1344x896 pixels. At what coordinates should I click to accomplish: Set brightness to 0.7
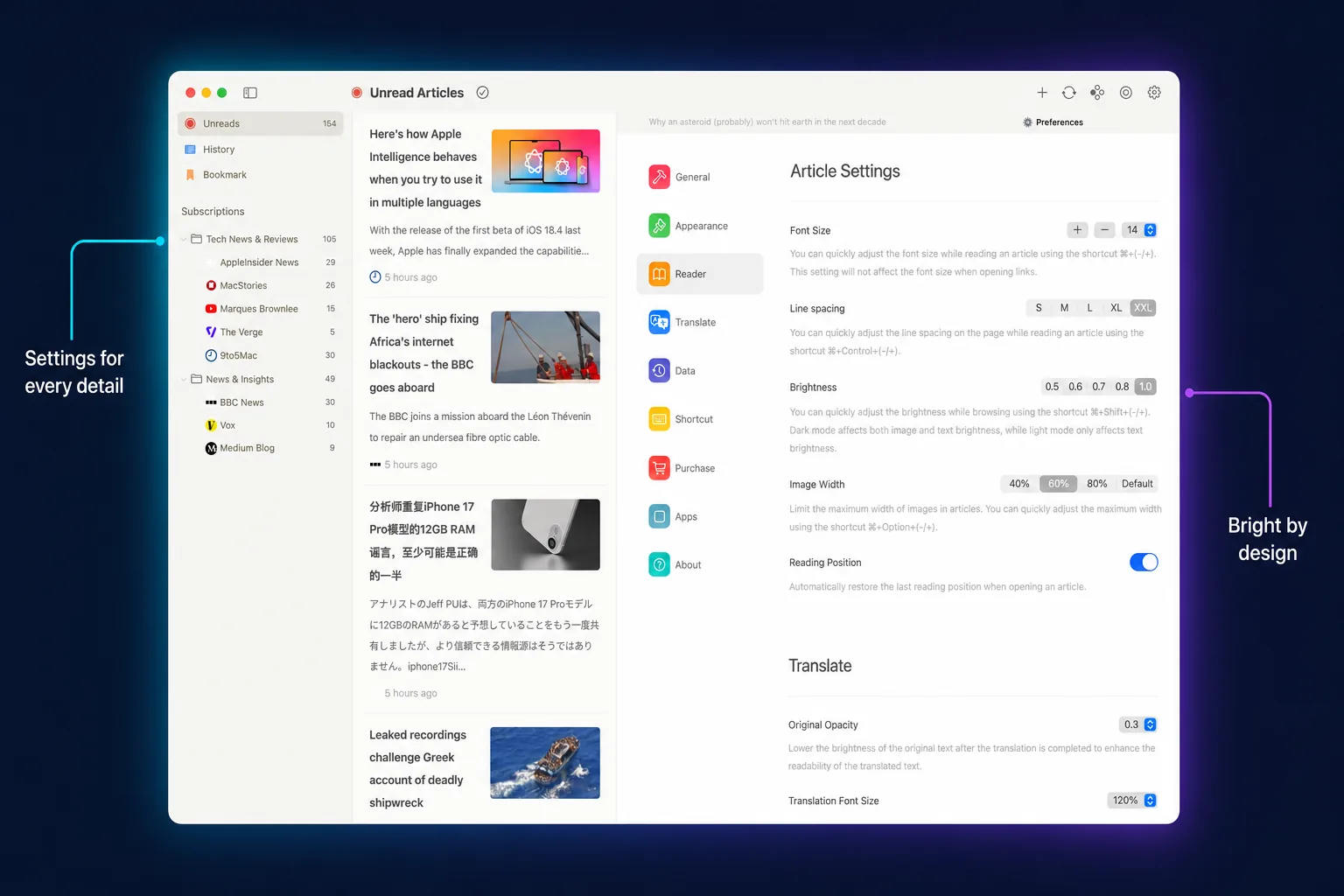pyautogui.click(x=1099, y=387)
